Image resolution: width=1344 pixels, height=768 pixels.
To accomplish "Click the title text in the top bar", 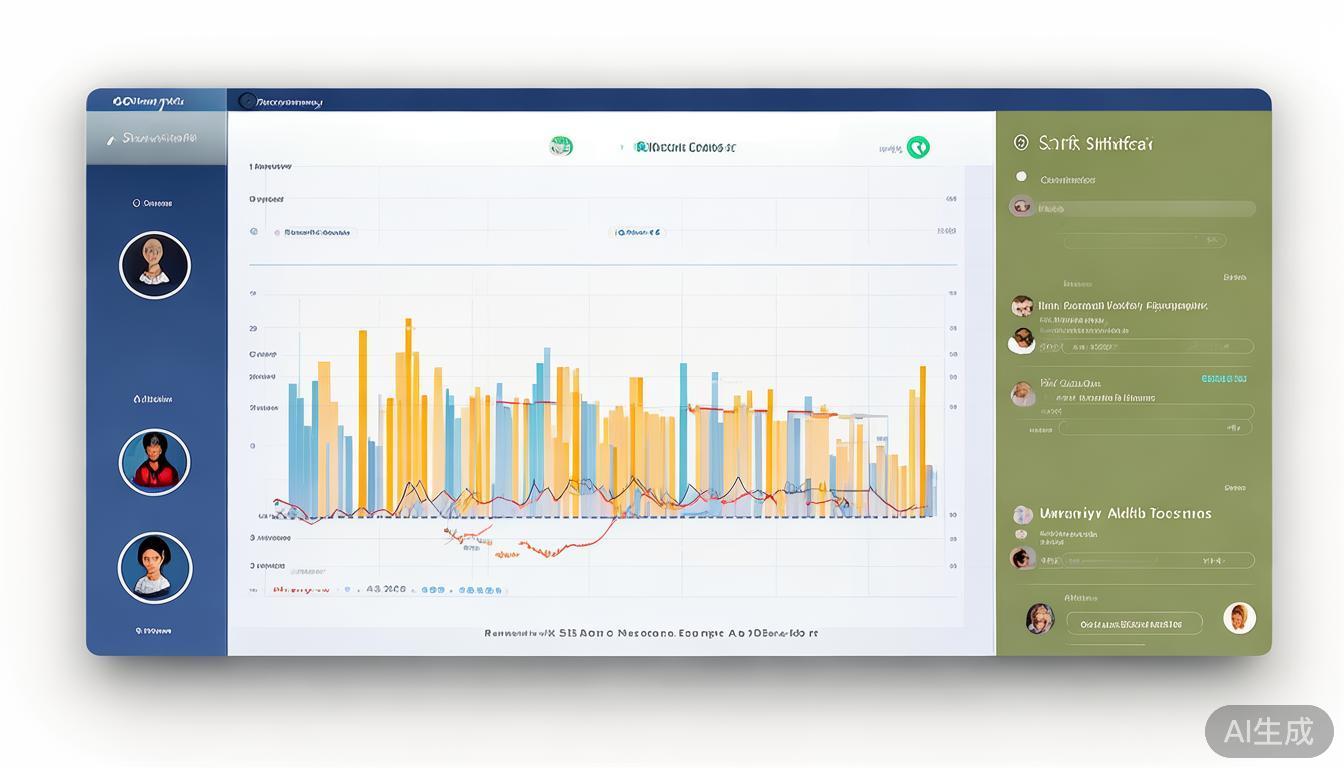I will coord(289,102).
